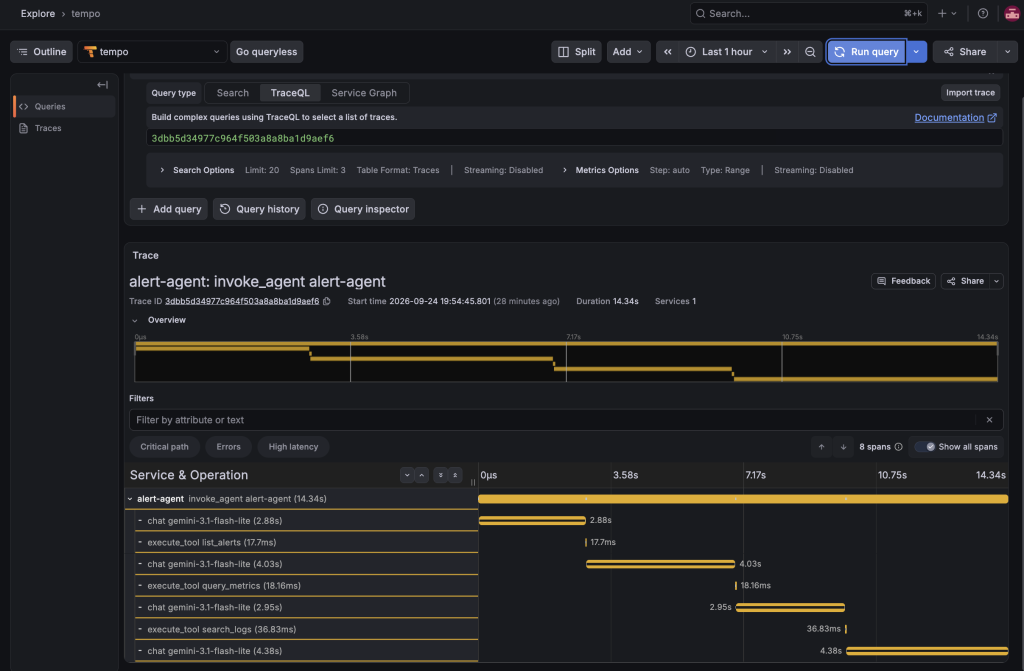The image size is (1024, 671).
Task: Switch to Service Graph tab
Action: [364, 93]
